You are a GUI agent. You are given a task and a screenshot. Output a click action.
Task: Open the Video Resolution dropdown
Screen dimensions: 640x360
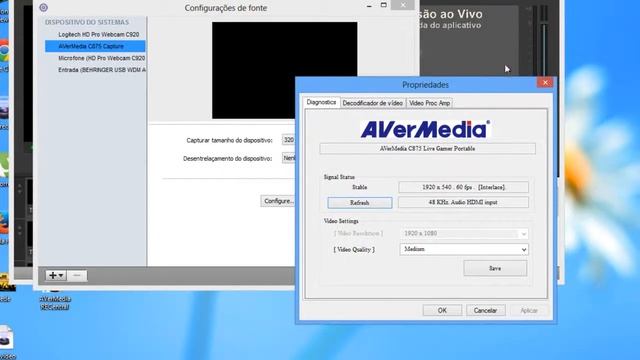pos(464,233)
